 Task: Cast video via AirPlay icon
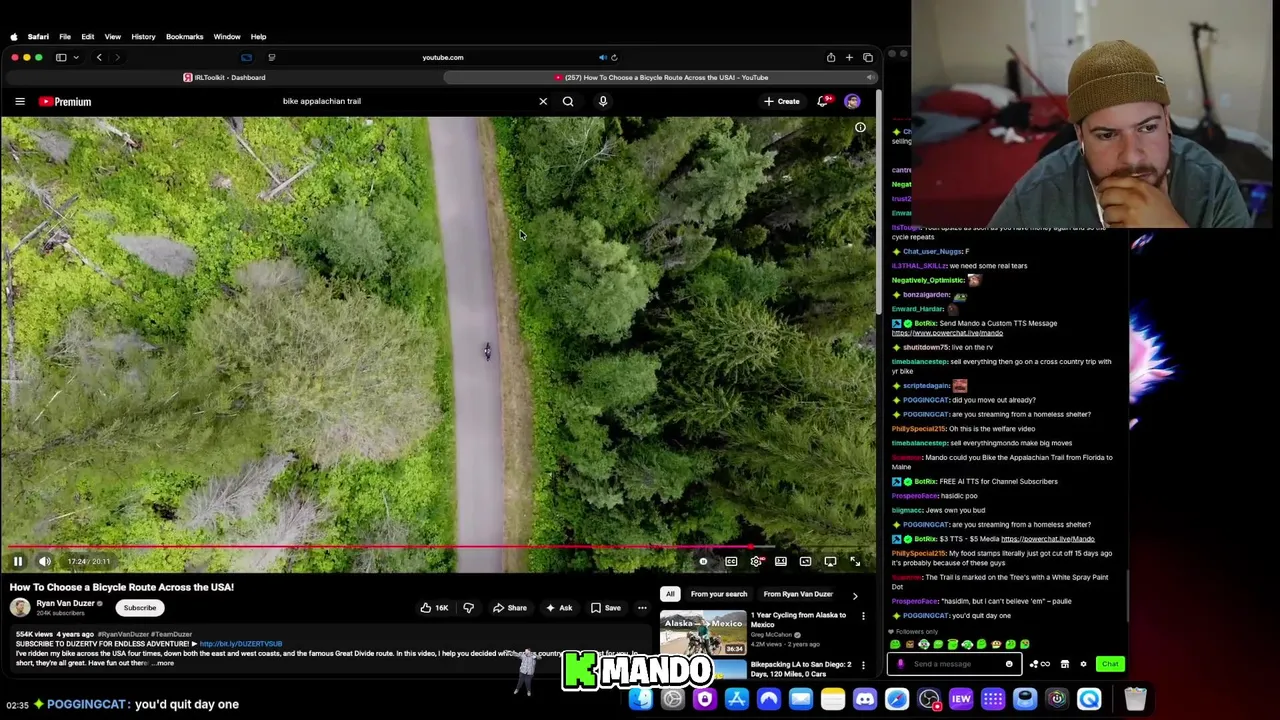coord(830,561)
